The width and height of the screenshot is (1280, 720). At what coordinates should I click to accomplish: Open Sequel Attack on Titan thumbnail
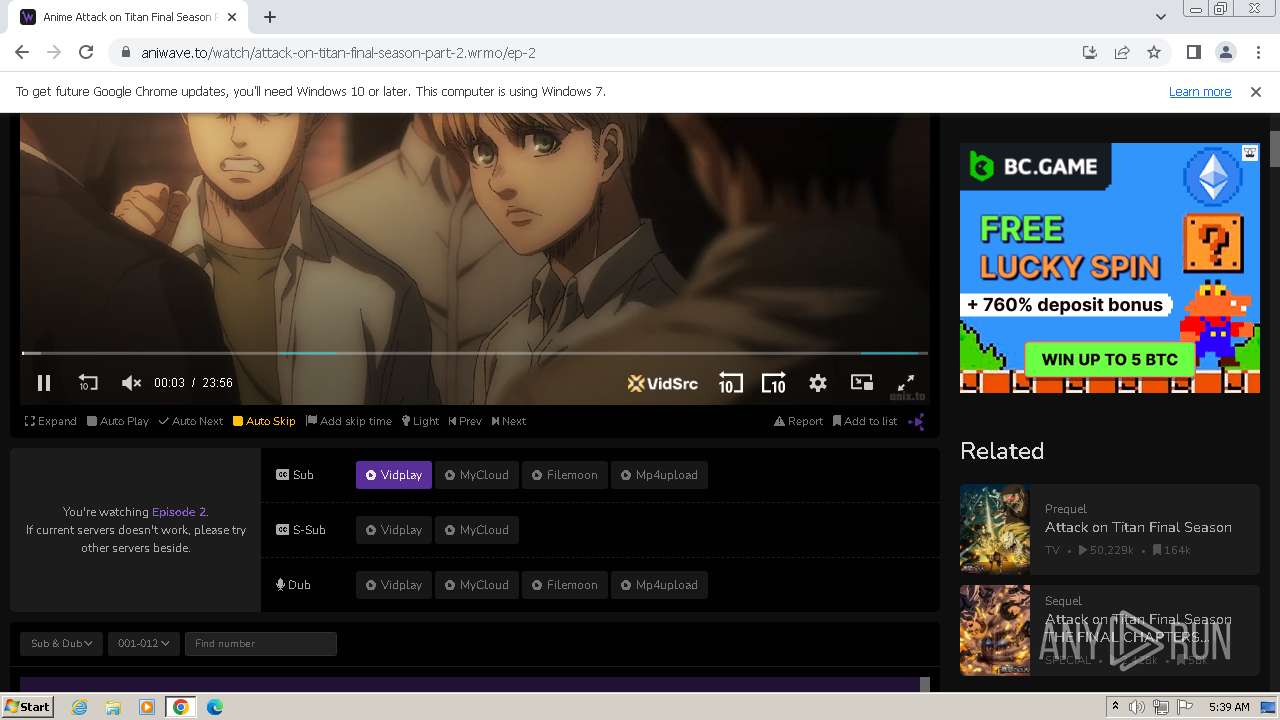(995, 630)
